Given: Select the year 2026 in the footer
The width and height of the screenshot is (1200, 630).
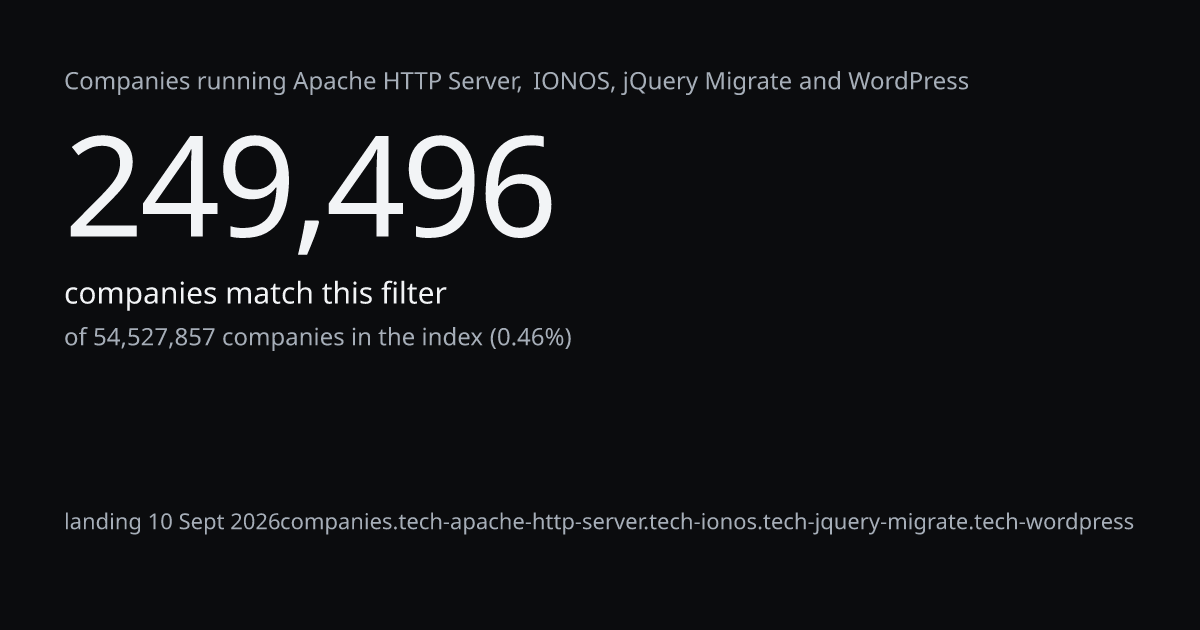Looking at the screenshot, I should tap(255, 522).
